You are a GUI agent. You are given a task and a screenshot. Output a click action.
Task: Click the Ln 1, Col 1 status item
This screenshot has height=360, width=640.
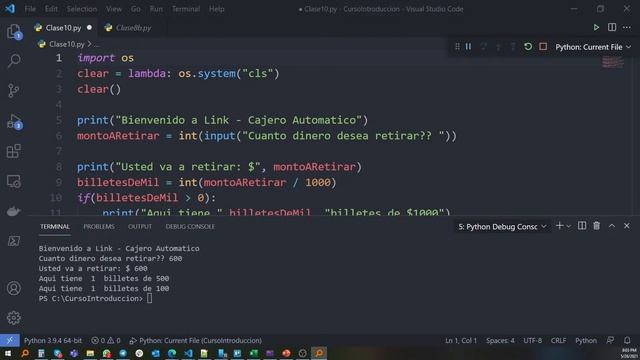[x=461, y=340]
